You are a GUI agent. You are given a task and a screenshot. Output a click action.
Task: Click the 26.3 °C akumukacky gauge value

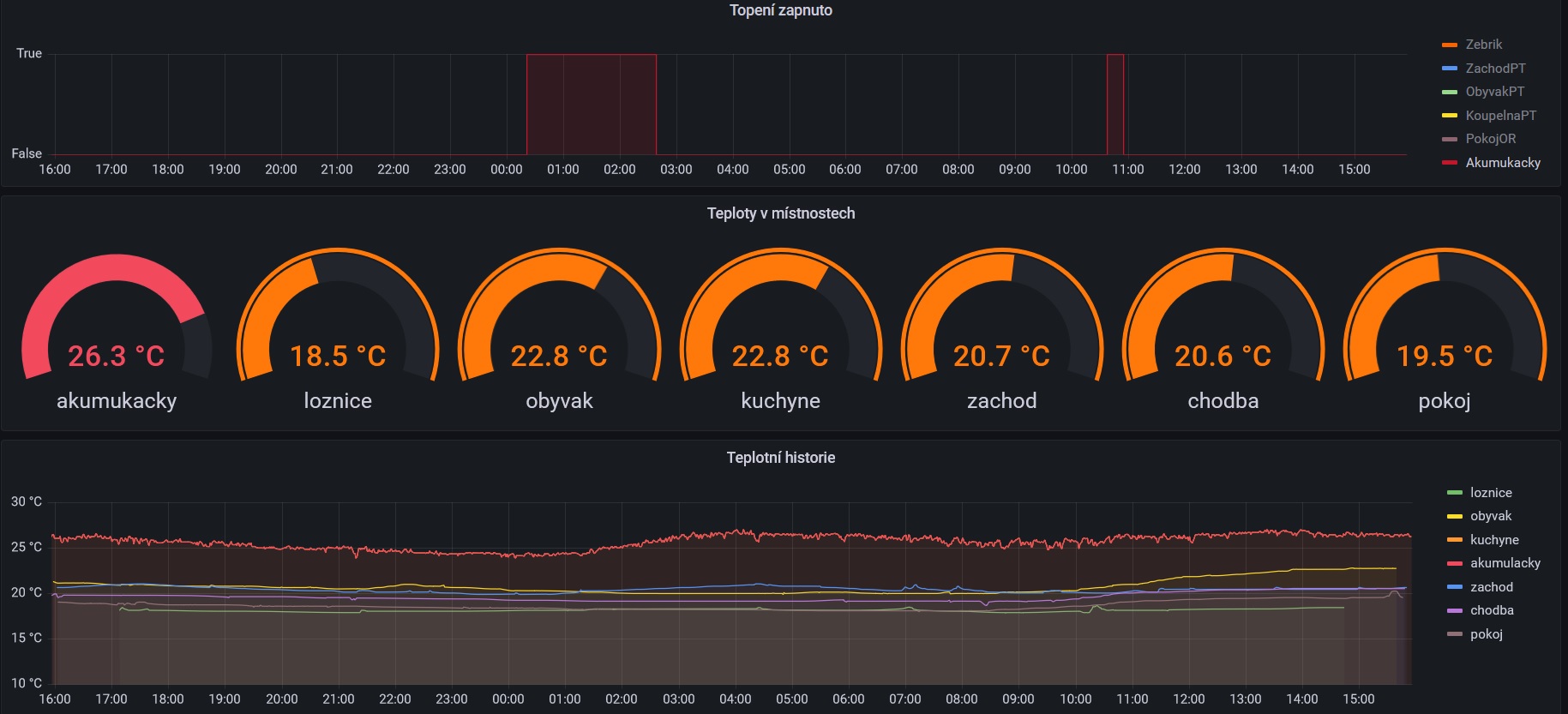pos(116,356)
